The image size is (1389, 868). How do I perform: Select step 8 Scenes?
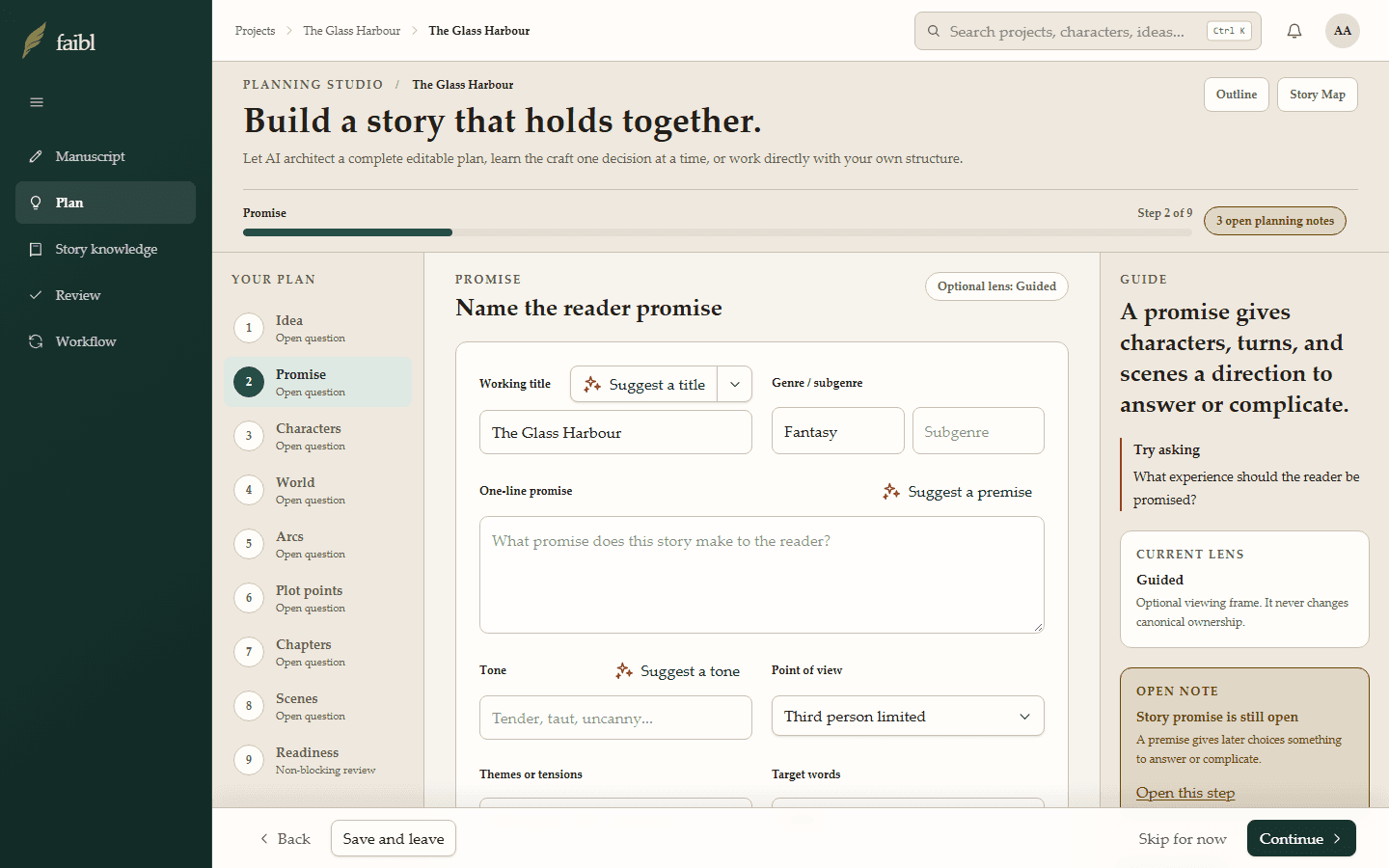317,706
